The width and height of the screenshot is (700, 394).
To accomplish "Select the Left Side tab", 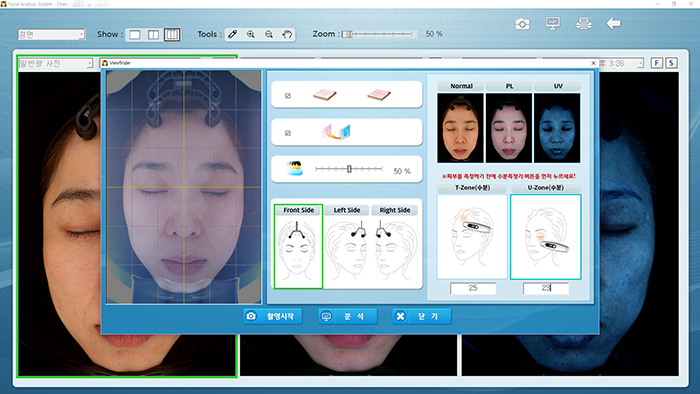I will [347, 210].
